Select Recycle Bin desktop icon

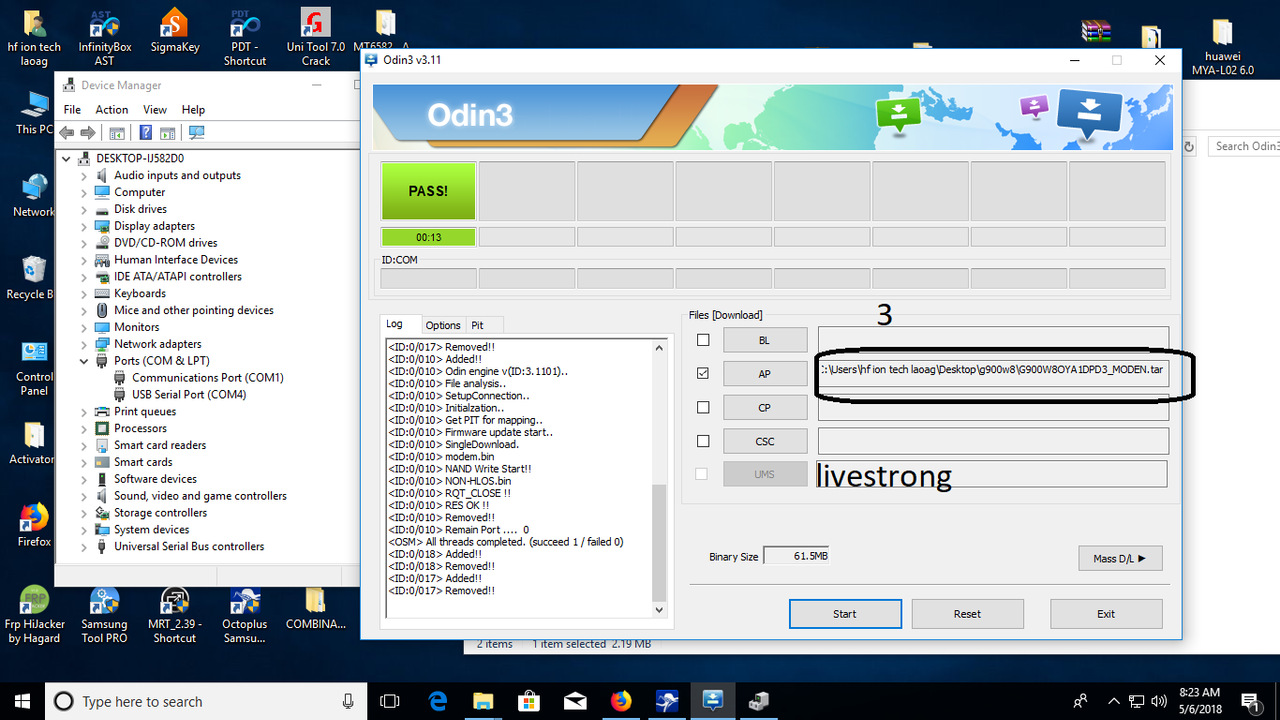pyautogui.click(x=33, y=277)
